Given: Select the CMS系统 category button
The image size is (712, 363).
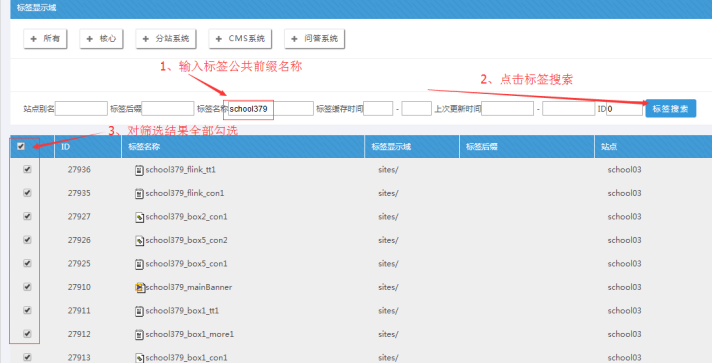Looking at the screenshot, I should tap(240, 39).
